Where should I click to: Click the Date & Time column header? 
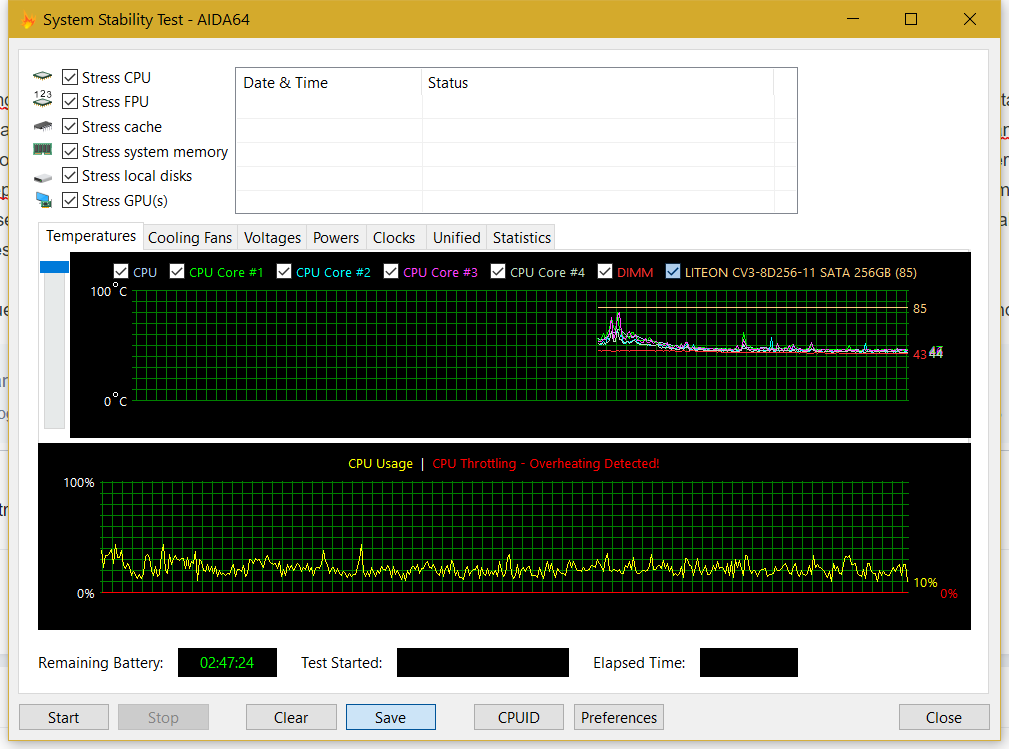pos(329,82)
